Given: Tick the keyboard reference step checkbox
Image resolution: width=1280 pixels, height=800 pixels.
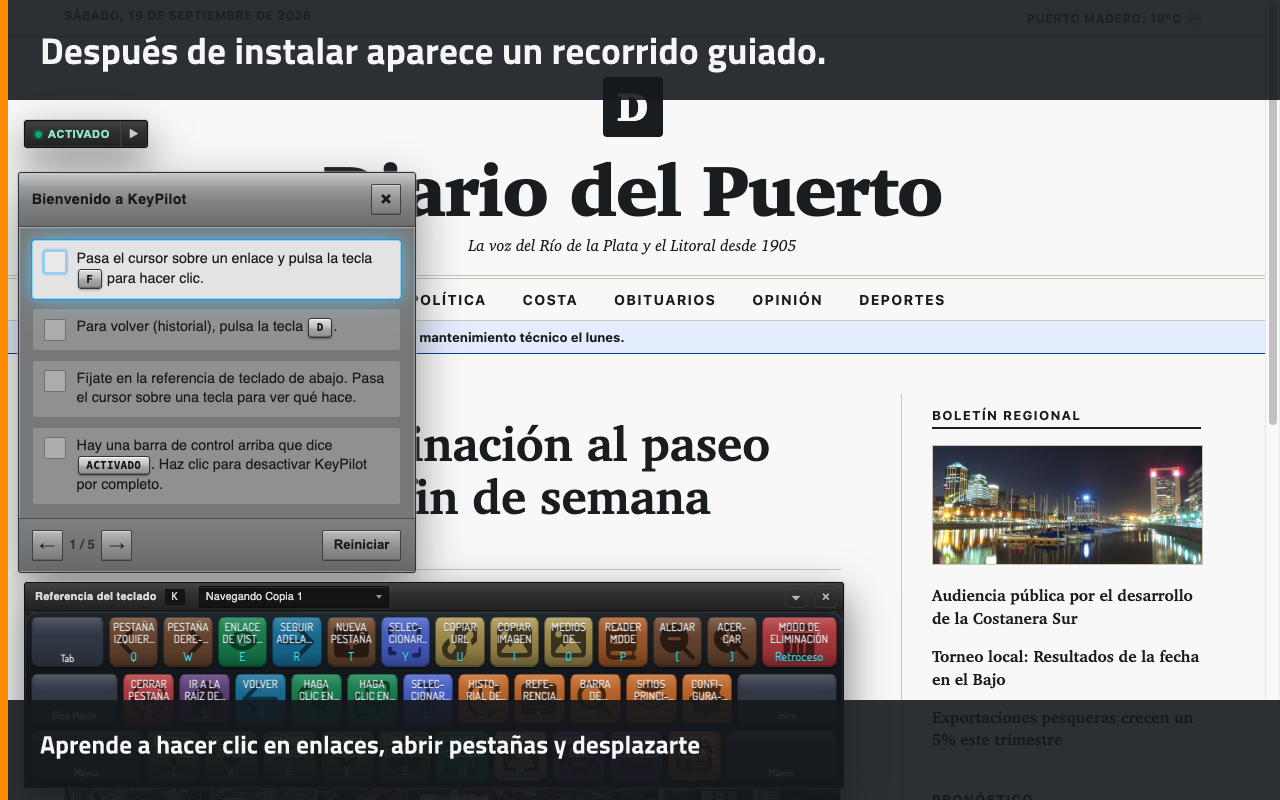Looking at the screenshot, I should 55,381.
